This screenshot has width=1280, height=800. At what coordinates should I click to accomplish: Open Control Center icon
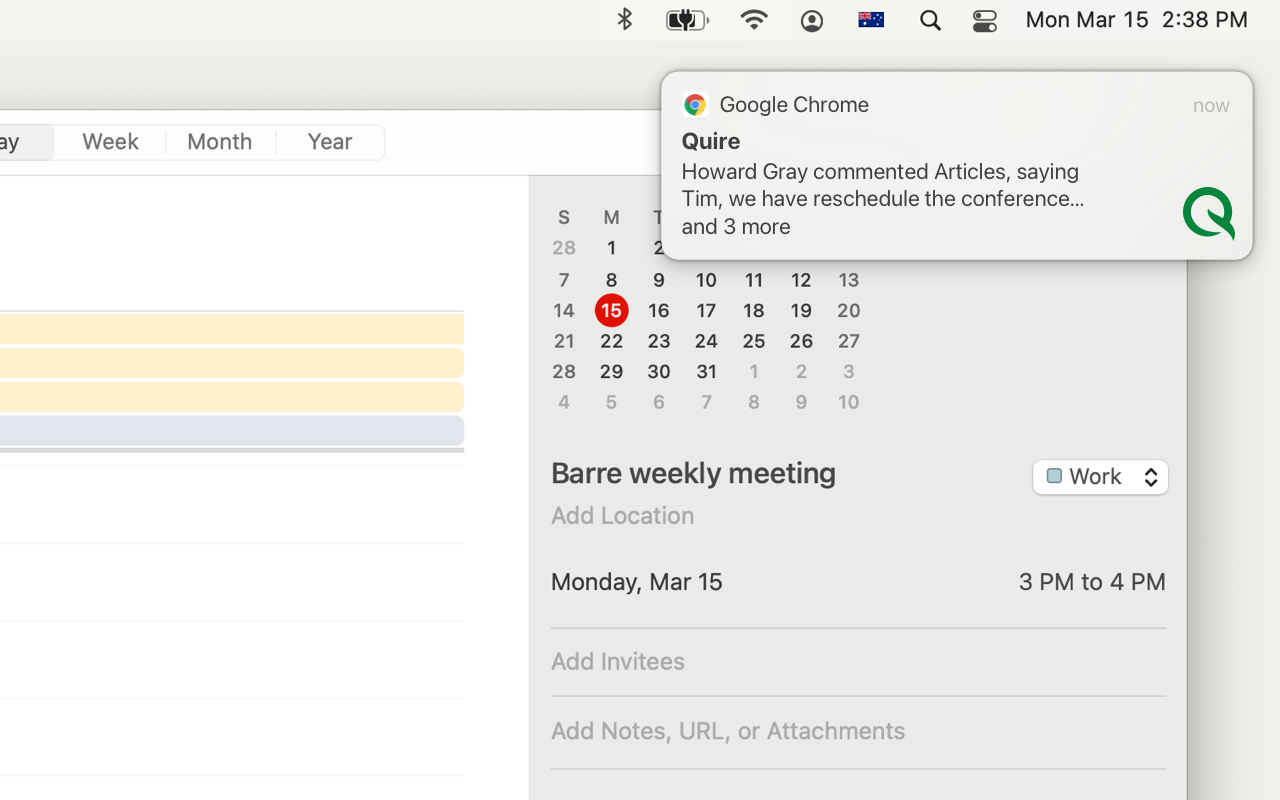pos(985,20)
